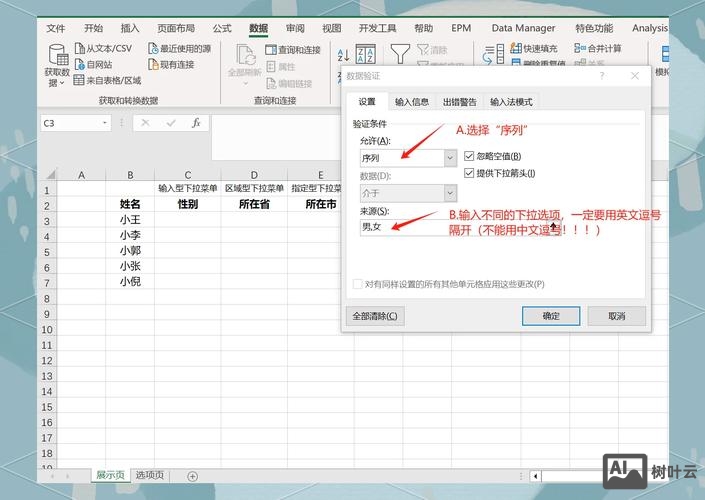This screenshot has width=705, height=500.
Task: Click 快速填充 (Flash Fill)
Action: pyautogui.click(x=534, y=48)
